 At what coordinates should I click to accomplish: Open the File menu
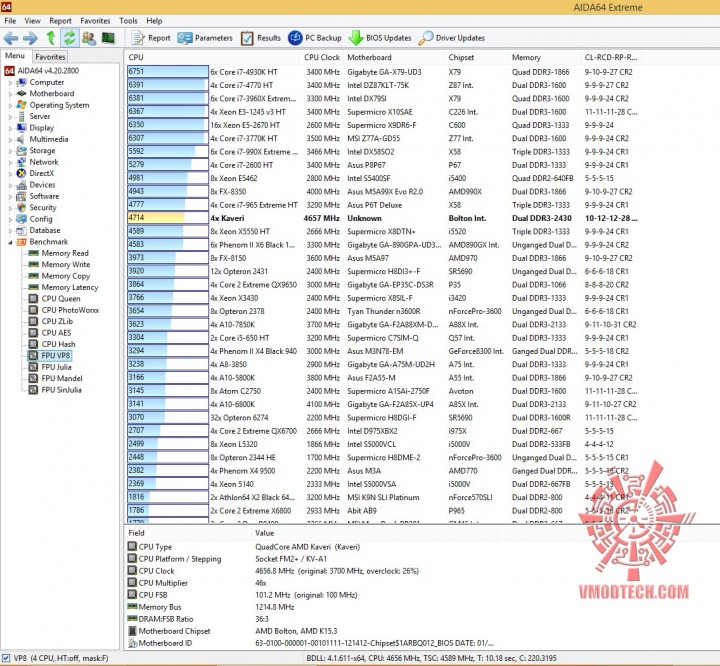[x=10, y=21]
